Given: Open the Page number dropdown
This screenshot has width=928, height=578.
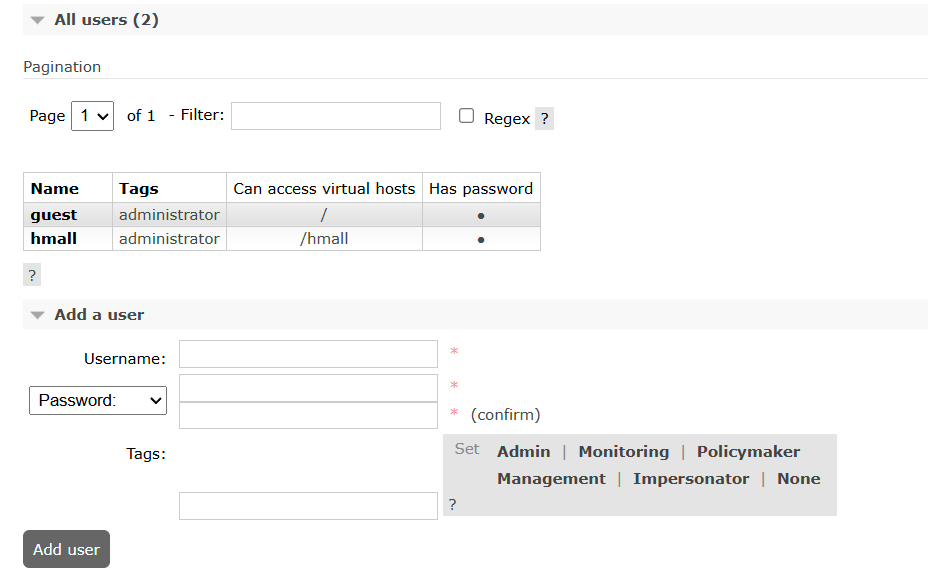Looking at the screenshot, I should tap(92, 116).
